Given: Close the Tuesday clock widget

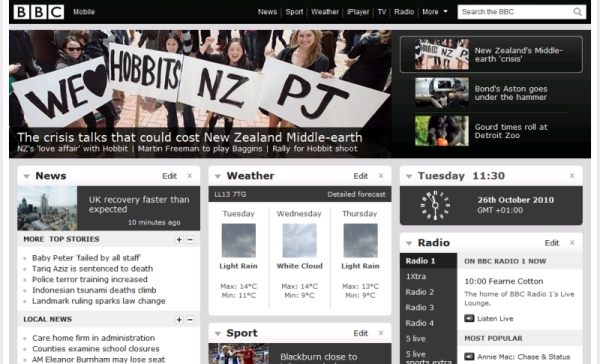Looking at the screenshot, I should click(x=572, y=176).
